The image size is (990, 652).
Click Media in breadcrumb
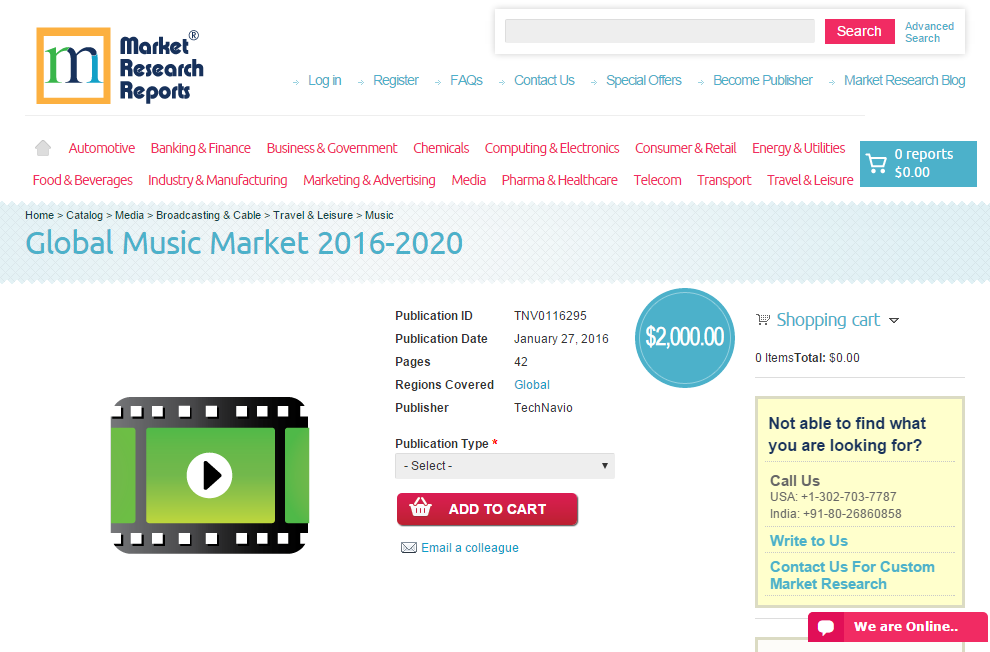coord(129,215)
